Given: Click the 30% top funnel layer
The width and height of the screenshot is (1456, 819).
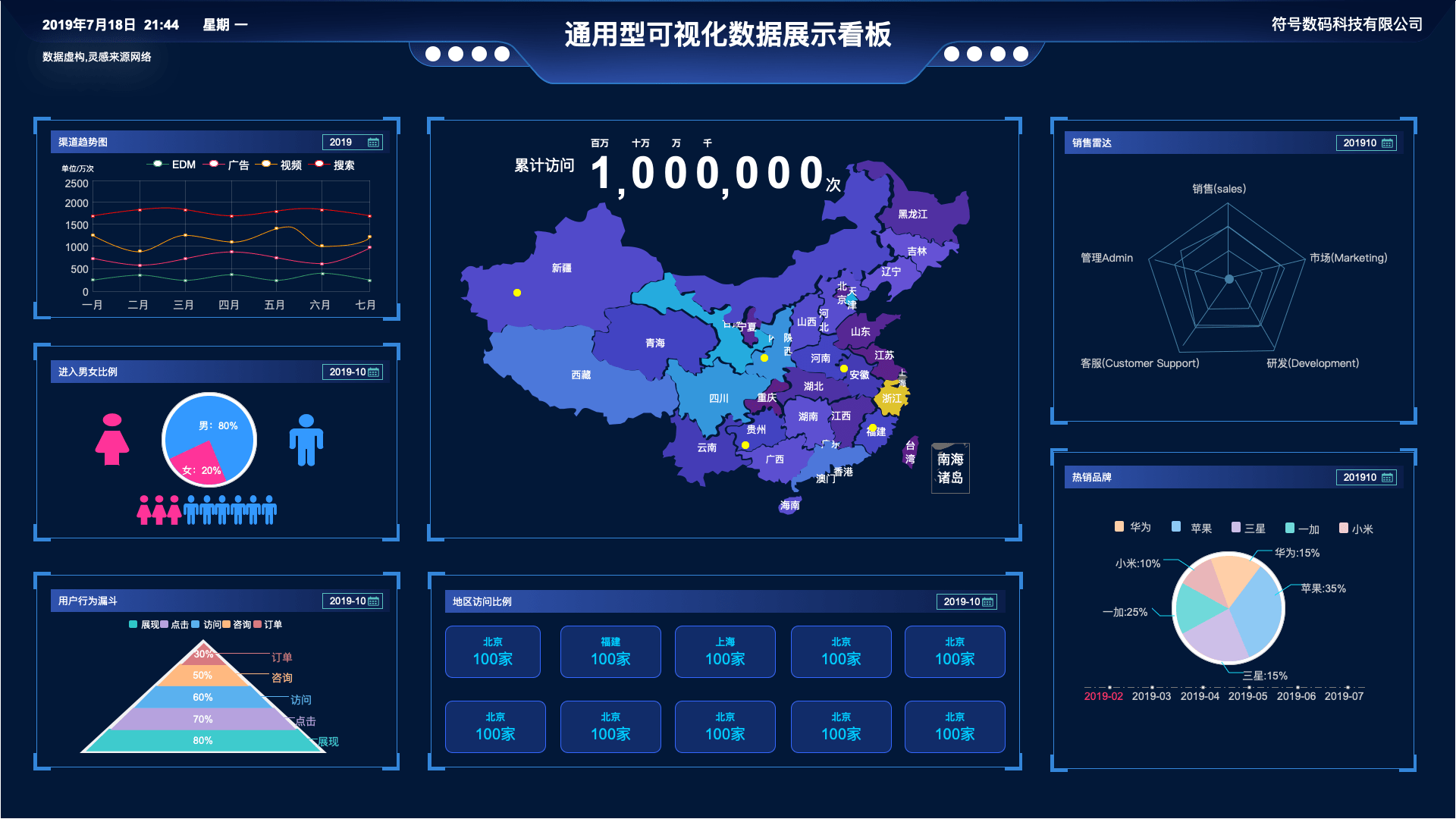Looking at the screenshot, I should coord(203,654).
